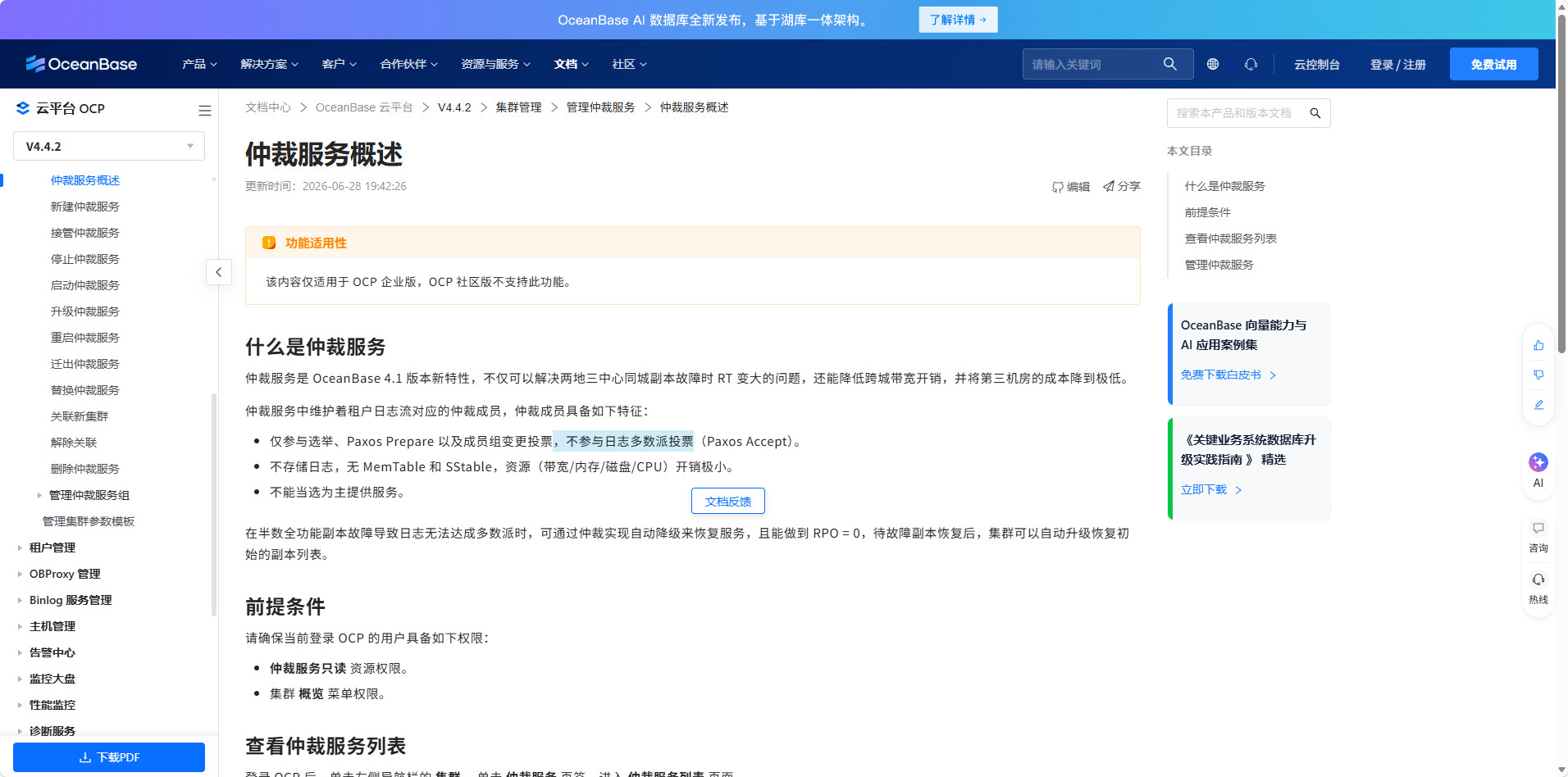The image size is (1568, 777).
Task: Expand the 租户管理 section
Action: (x=52, y=548)
